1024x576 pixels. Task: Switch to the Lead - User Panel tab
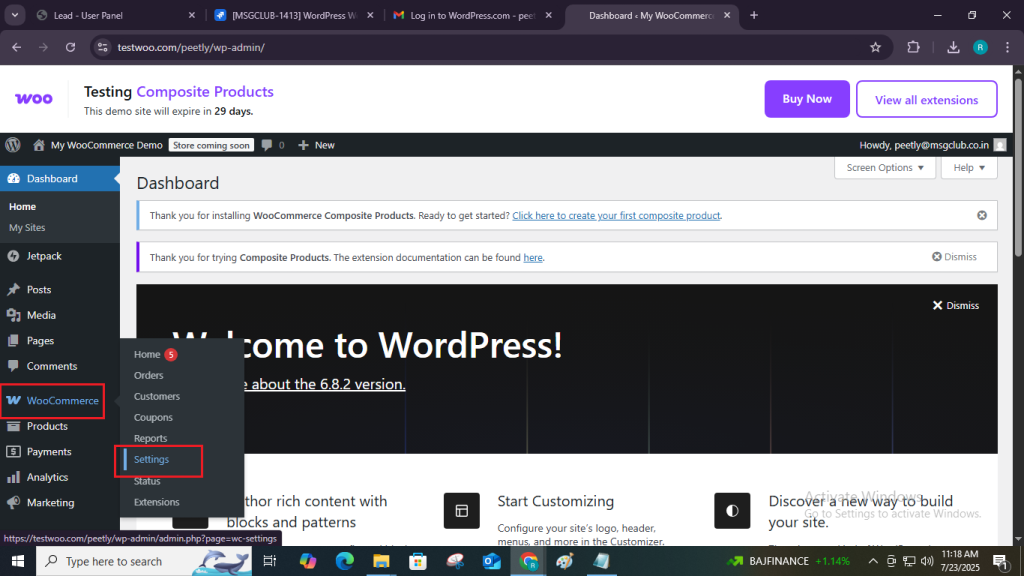116,15
